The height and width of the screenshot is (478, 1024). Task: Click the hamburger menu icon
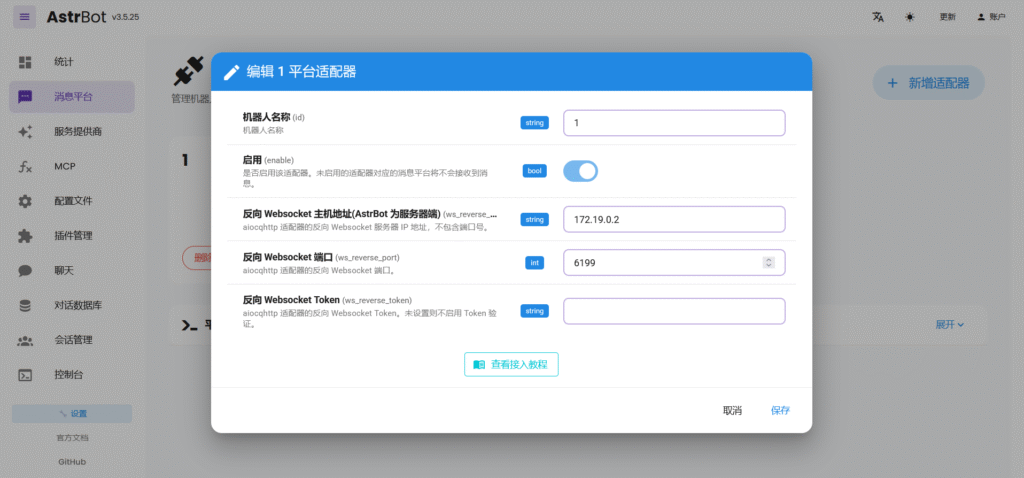click(x=25, y=17)
